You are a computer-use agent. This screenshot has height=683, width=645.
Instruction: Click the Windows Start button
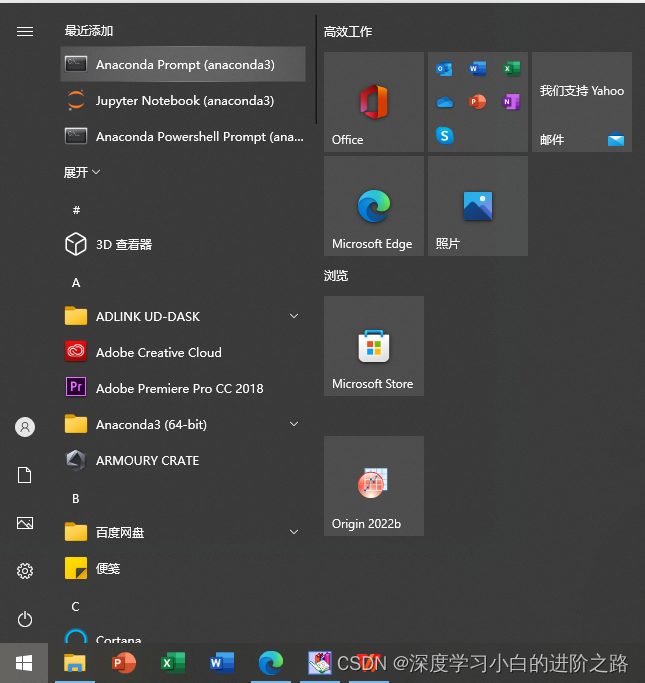(x=24, y=663)
